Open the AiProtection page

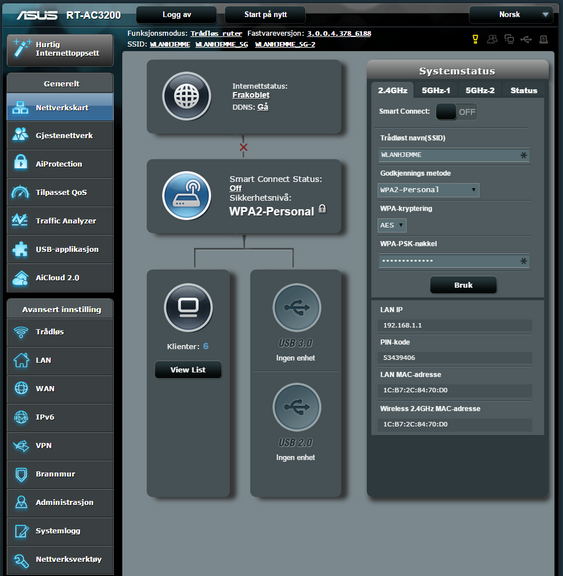pyautogui.click(x=60, y=163)
